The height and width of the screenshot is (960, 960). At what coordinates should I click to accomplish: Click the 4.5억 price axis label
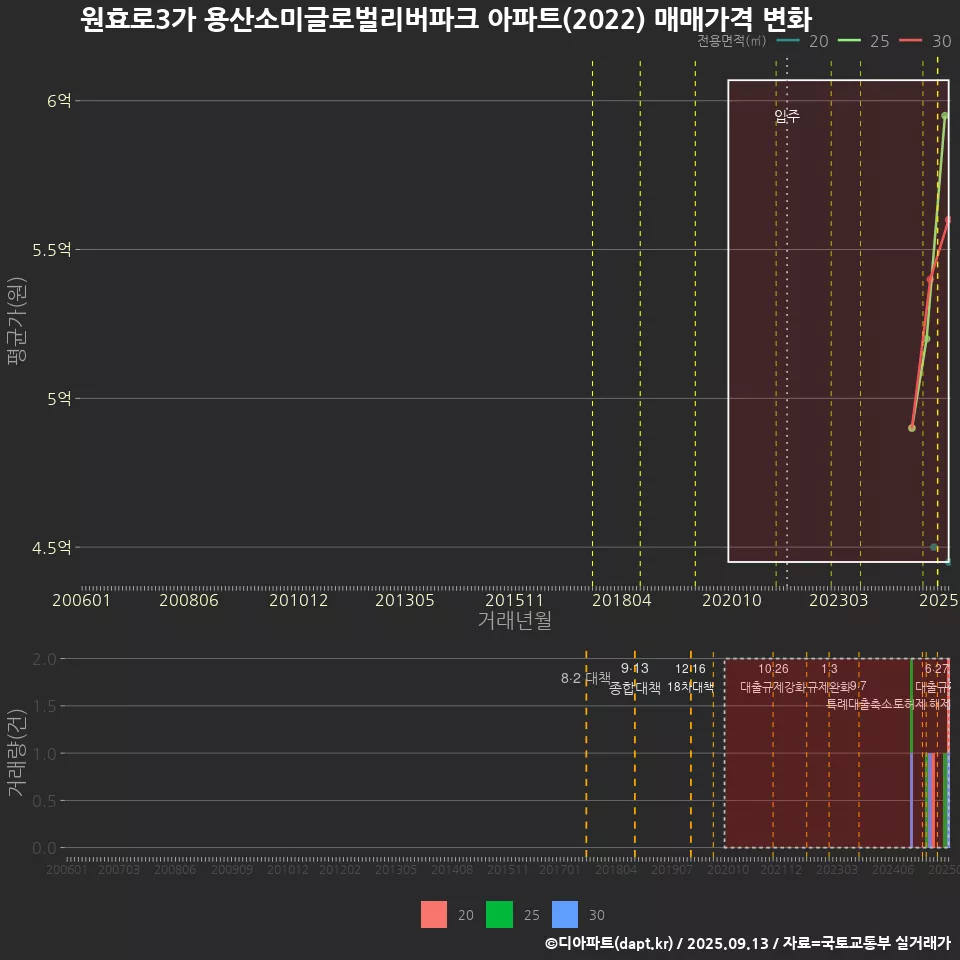point(52,547)
